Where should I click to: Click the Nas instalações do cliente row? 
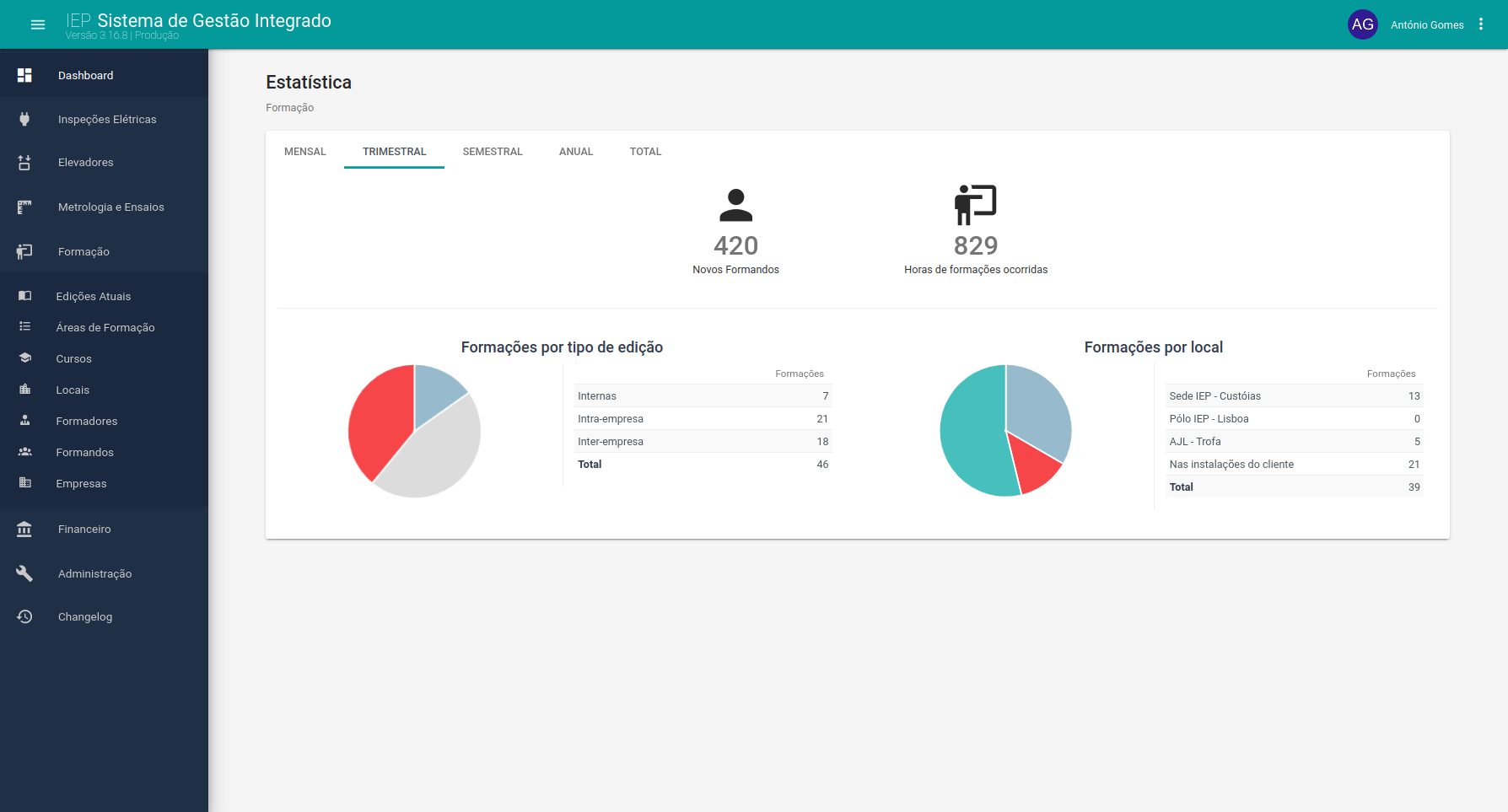click(x=1295, y=464)
